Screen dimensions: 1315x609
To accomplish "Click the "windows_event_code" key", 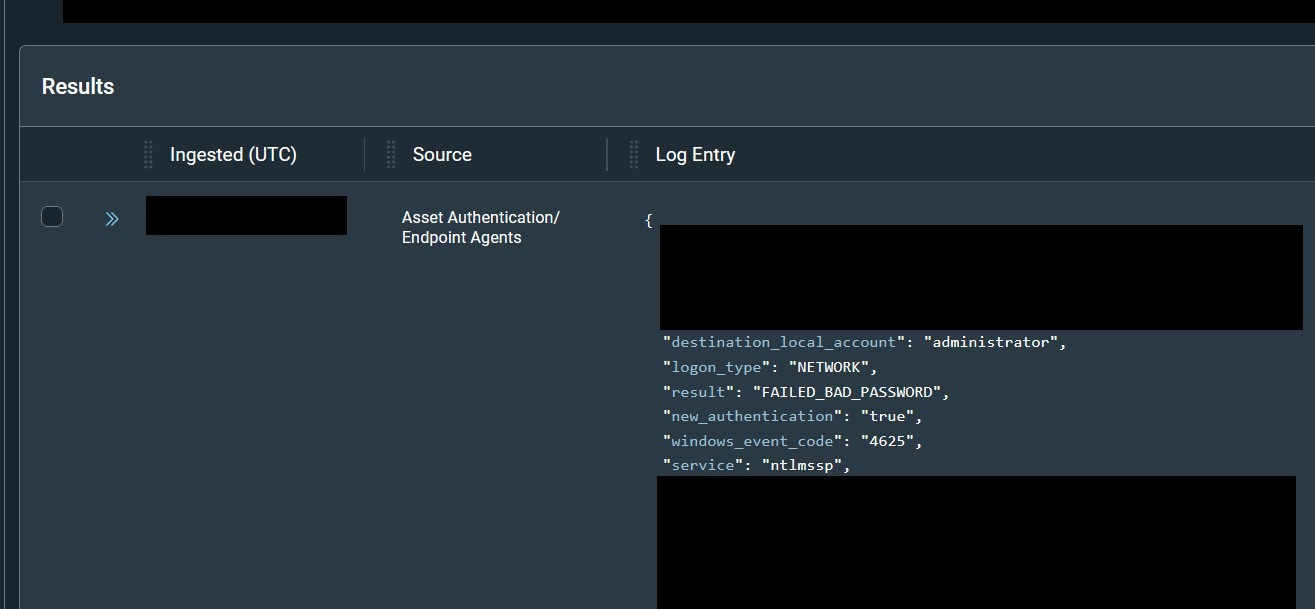I will [752, 441].
